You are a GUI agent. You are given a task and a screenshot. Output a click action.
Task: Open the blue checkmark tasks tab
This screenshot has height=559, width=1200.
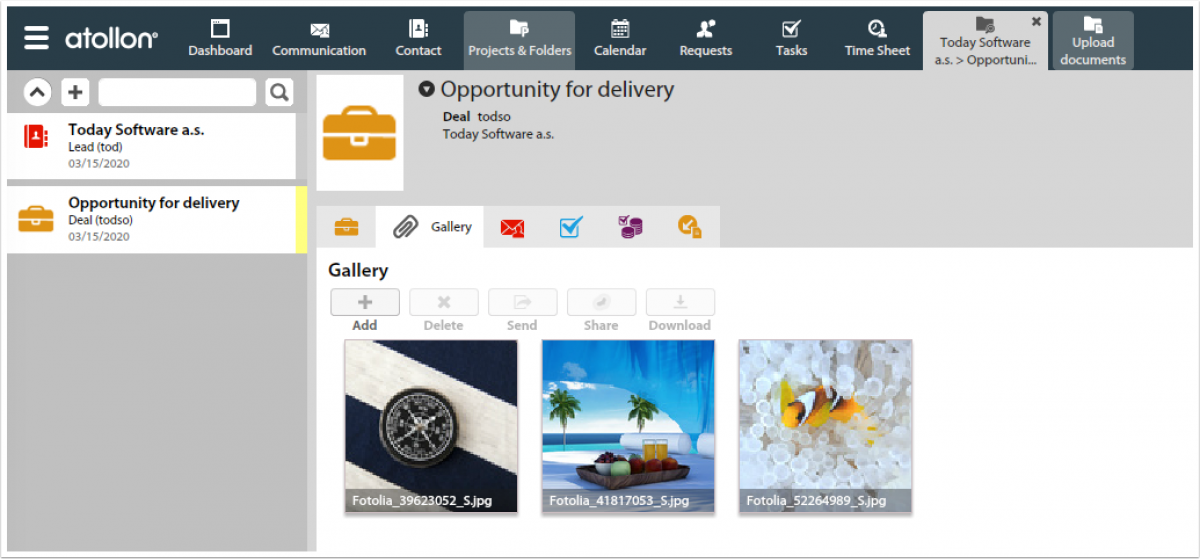(571, 227)
